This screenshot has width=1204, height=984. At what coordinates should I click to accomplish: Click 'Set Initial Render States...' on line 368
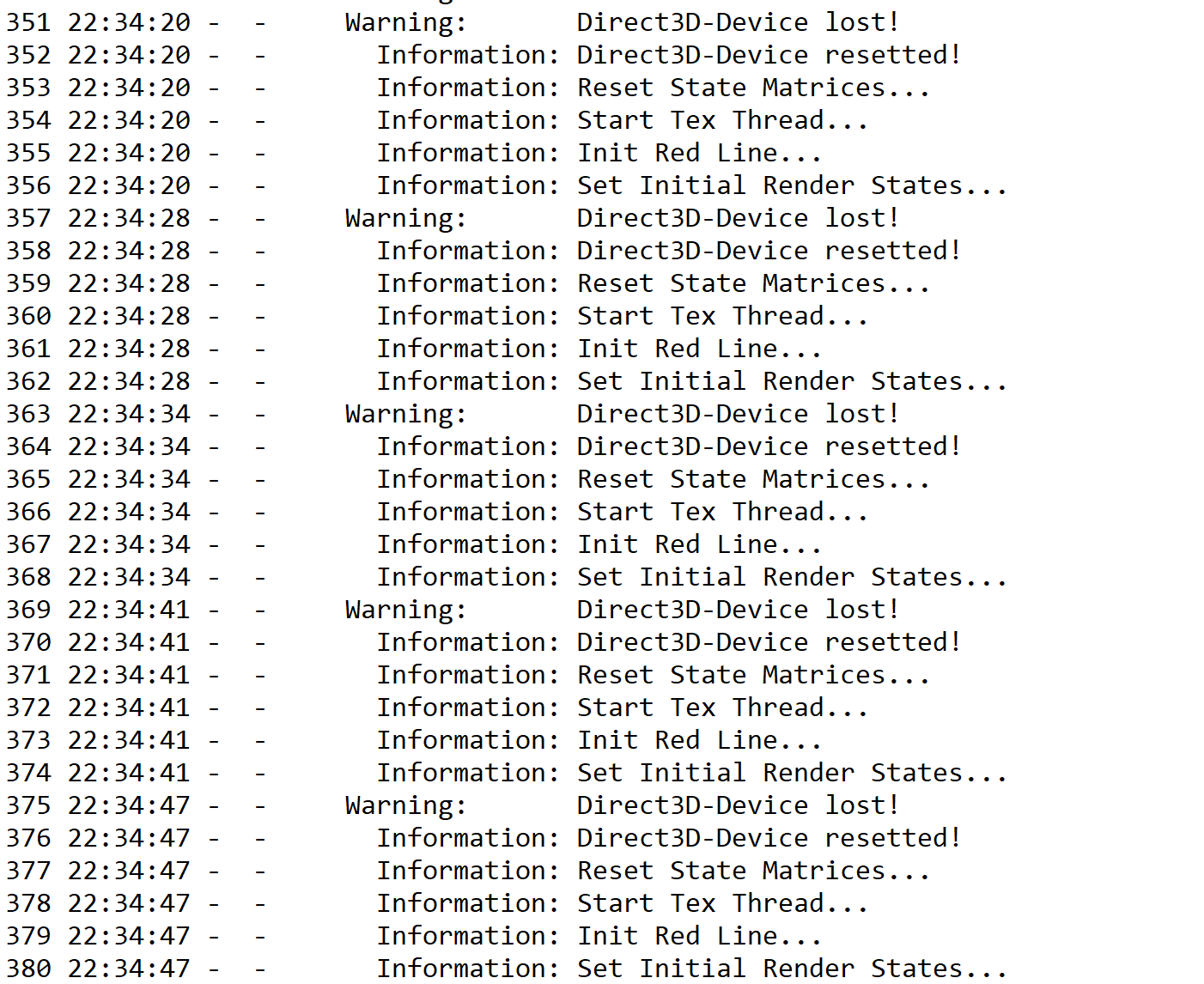(792, 577)
